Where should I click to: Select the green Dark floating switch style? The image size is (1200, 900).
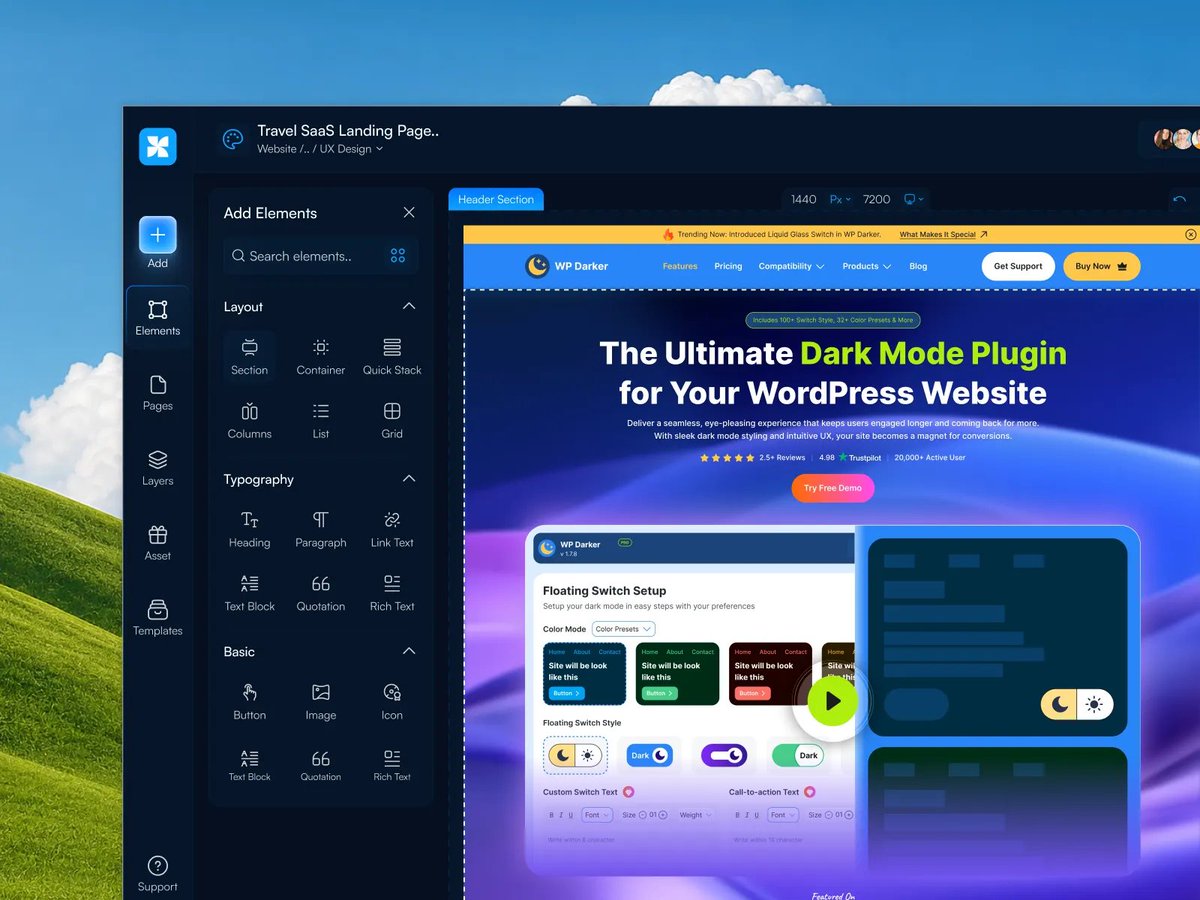pyautogui.click(x=798, y=756)
